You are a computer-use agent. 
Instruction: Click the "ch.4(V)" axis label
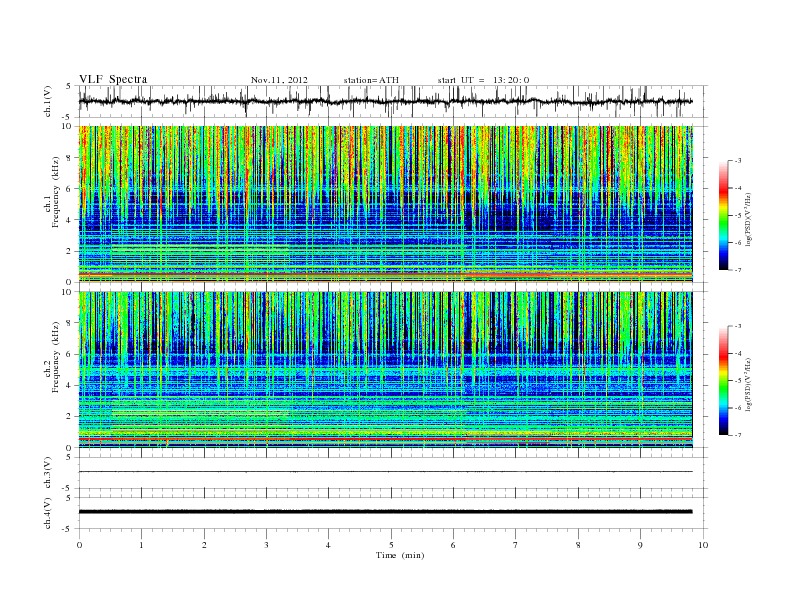pos(47,513)
